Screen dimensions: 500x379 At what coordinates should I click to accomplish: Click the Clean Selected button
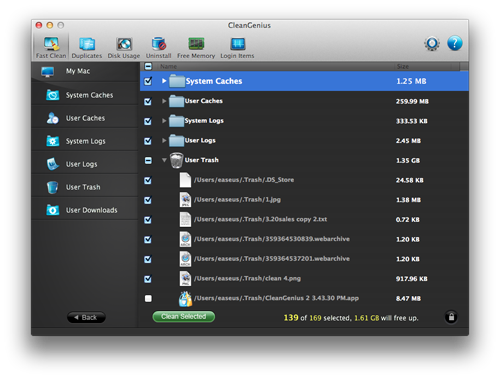(x=184, y=316)
